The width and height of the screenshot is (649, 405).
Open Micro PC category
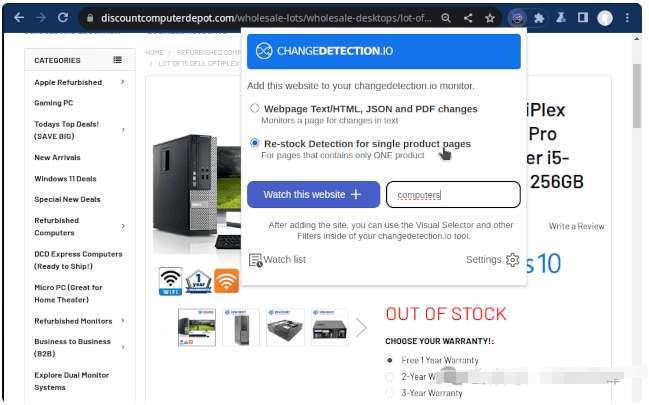click(68, 293)
